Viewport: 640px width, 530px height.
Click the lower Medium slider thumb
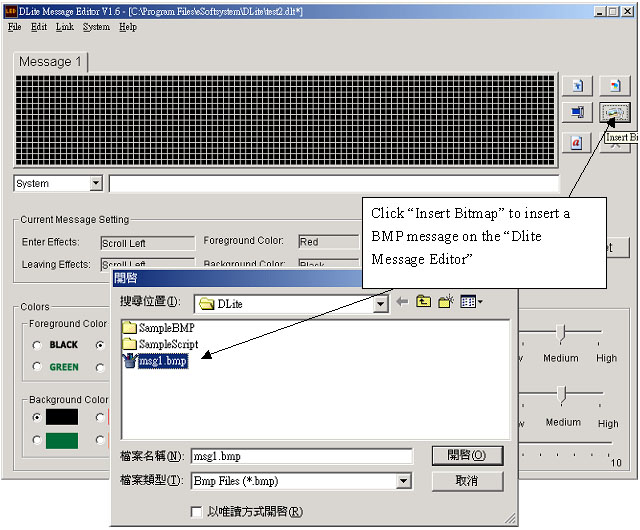(562, 394)
